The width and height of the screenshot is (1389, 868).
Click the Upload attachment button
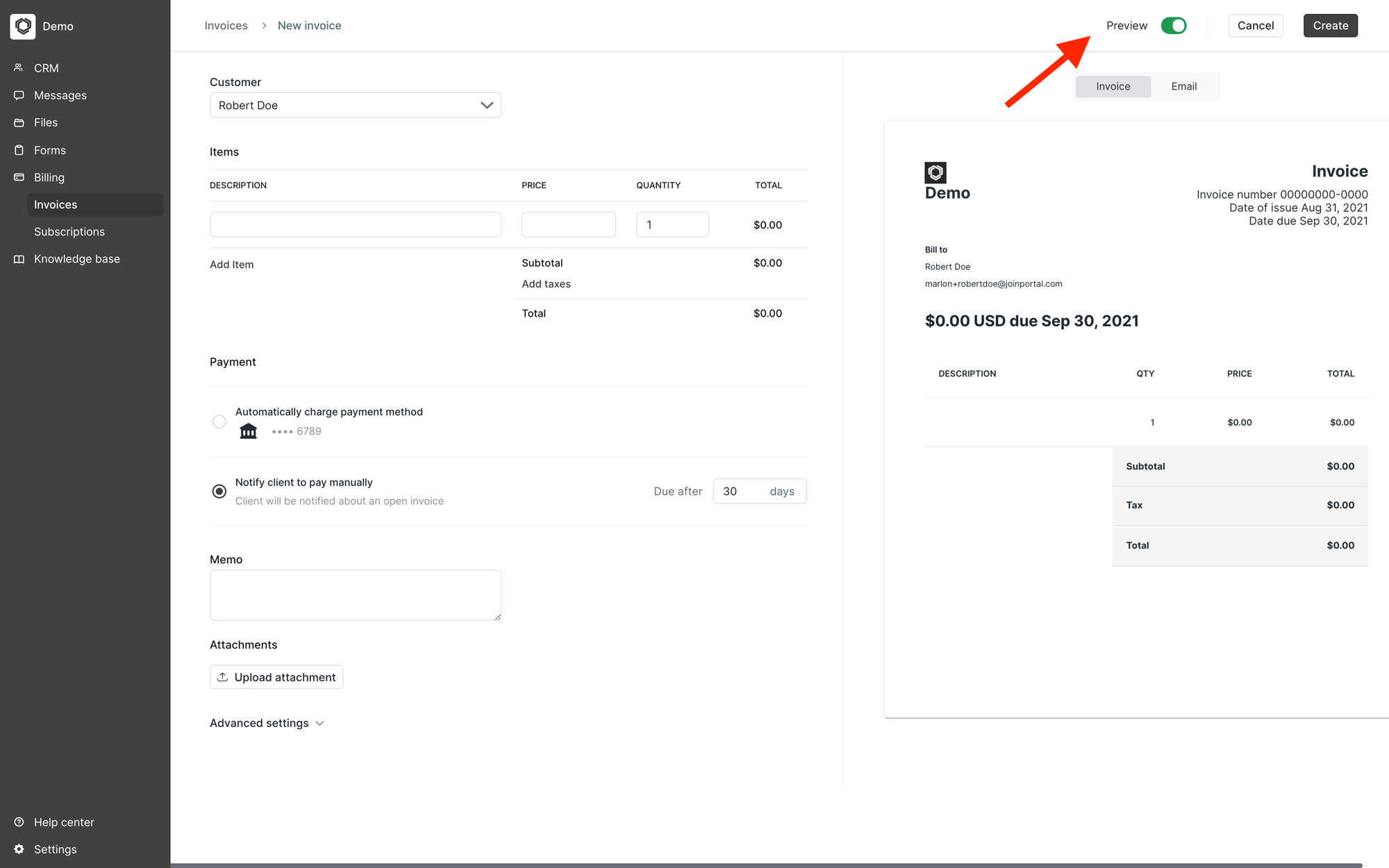276,677
